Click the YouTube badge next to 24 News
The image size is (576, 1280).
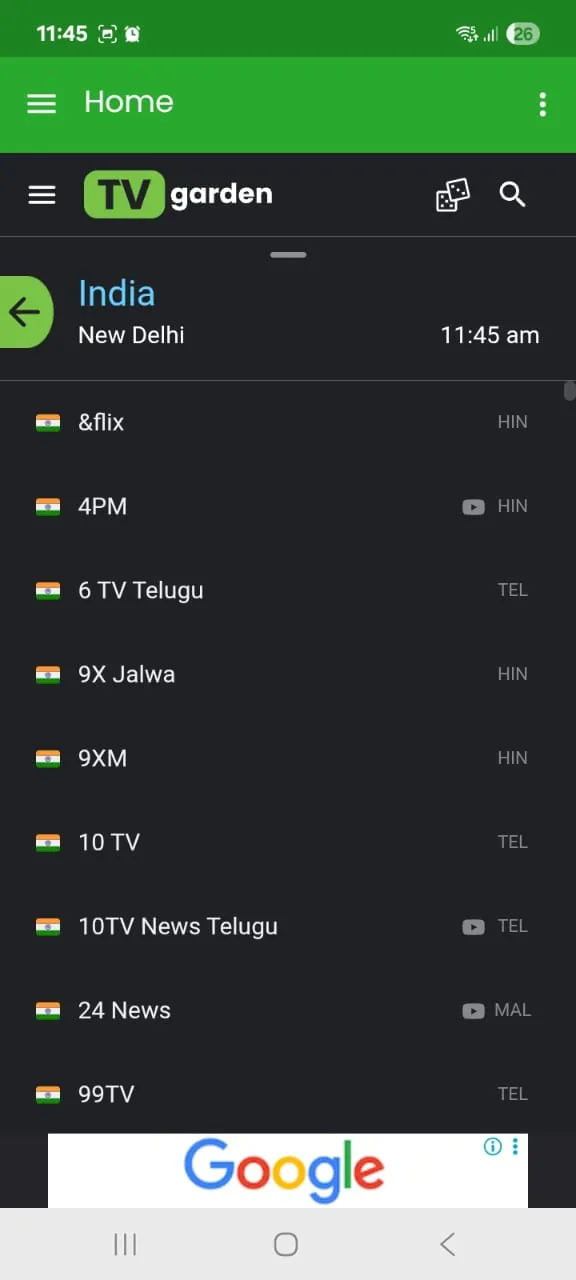click(x=472, y=1011)
